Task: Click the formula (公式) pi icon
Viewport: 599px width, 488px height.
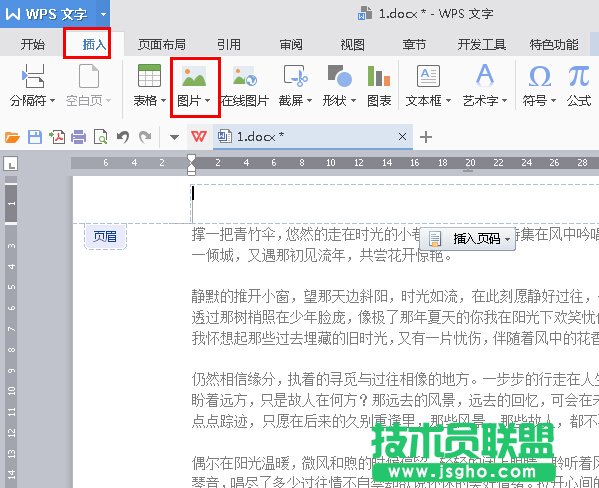Action: click(x=578, y=76)
